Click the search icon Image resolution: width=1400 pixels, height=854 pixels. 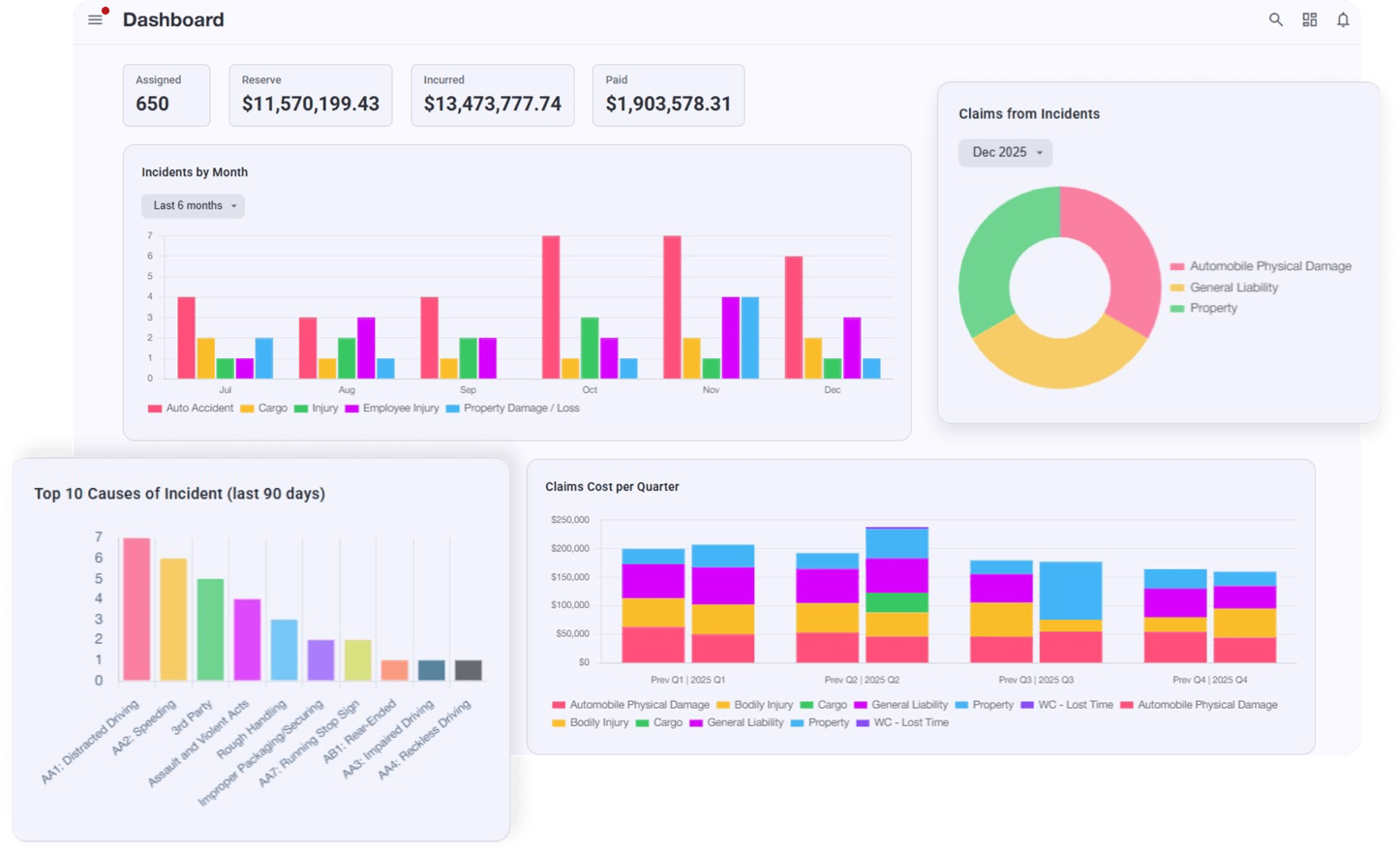[x=1275, y=19]
